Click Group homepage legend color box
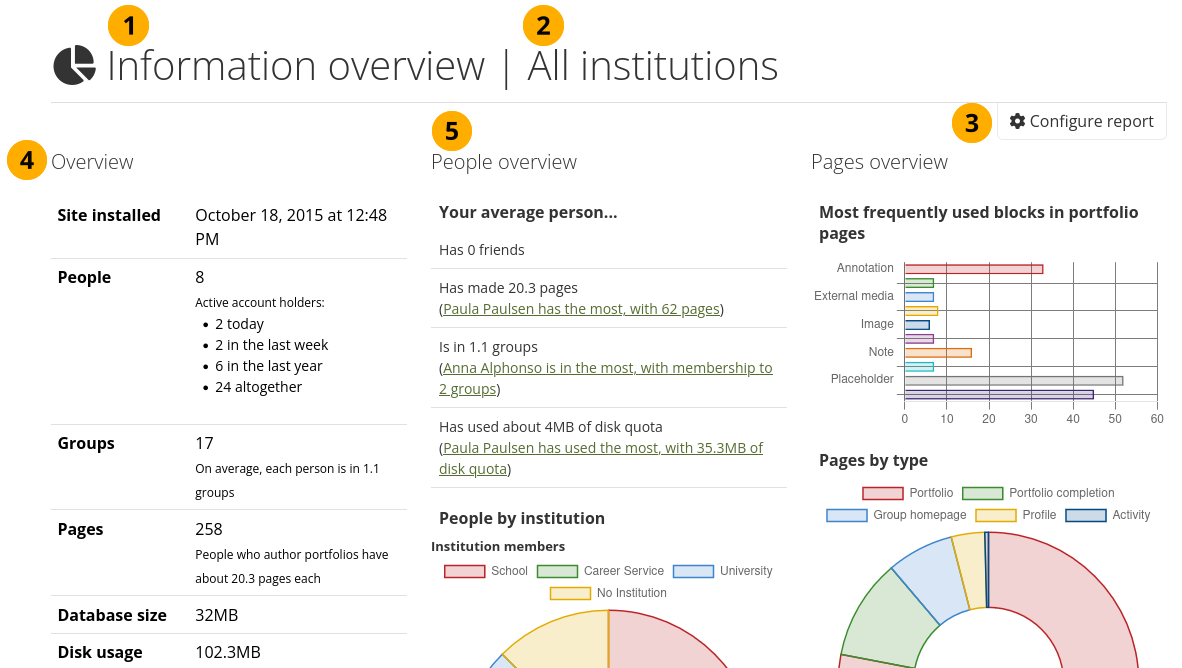Screen dimensions: 1182x668 [x=846, y=515]
